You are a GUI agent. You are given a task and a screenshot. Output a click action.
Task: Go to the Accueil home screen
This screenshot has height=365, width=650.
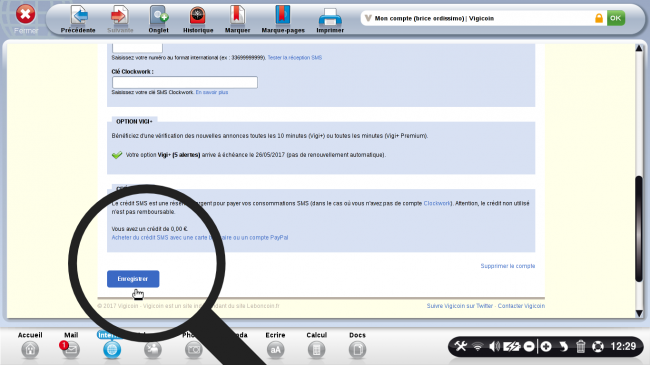(30, 350)
